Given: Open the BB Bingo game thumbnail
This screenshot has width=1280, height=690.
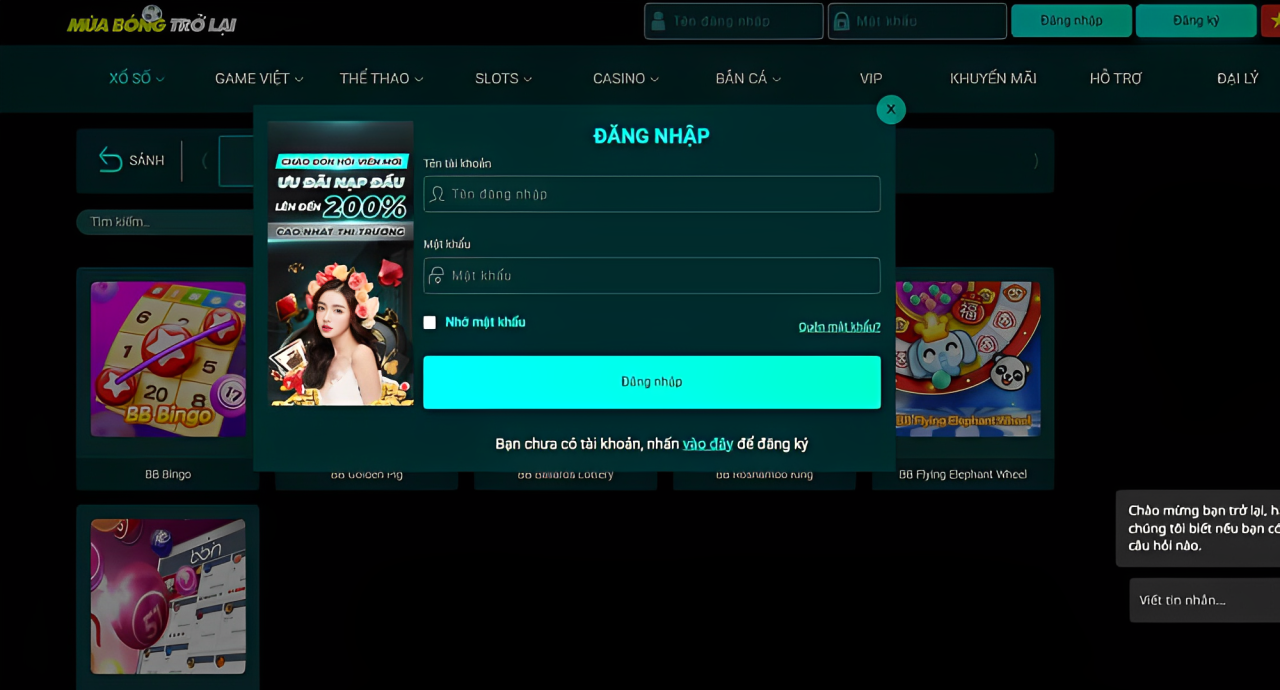Looking at the screenshot, I should (168, 359).
